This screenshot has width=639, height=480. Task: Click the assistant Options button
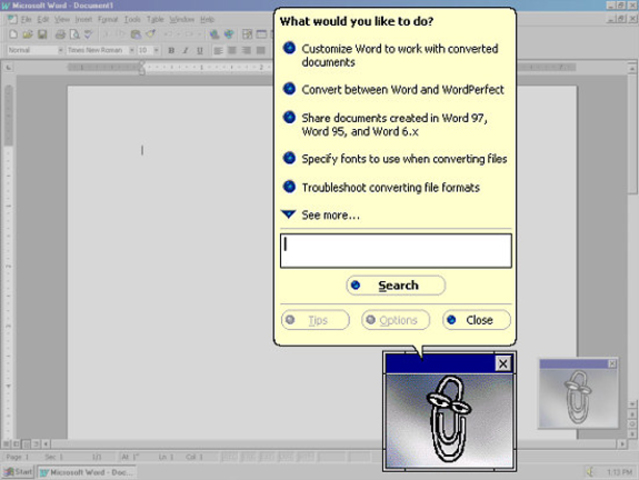click(396, 320)
